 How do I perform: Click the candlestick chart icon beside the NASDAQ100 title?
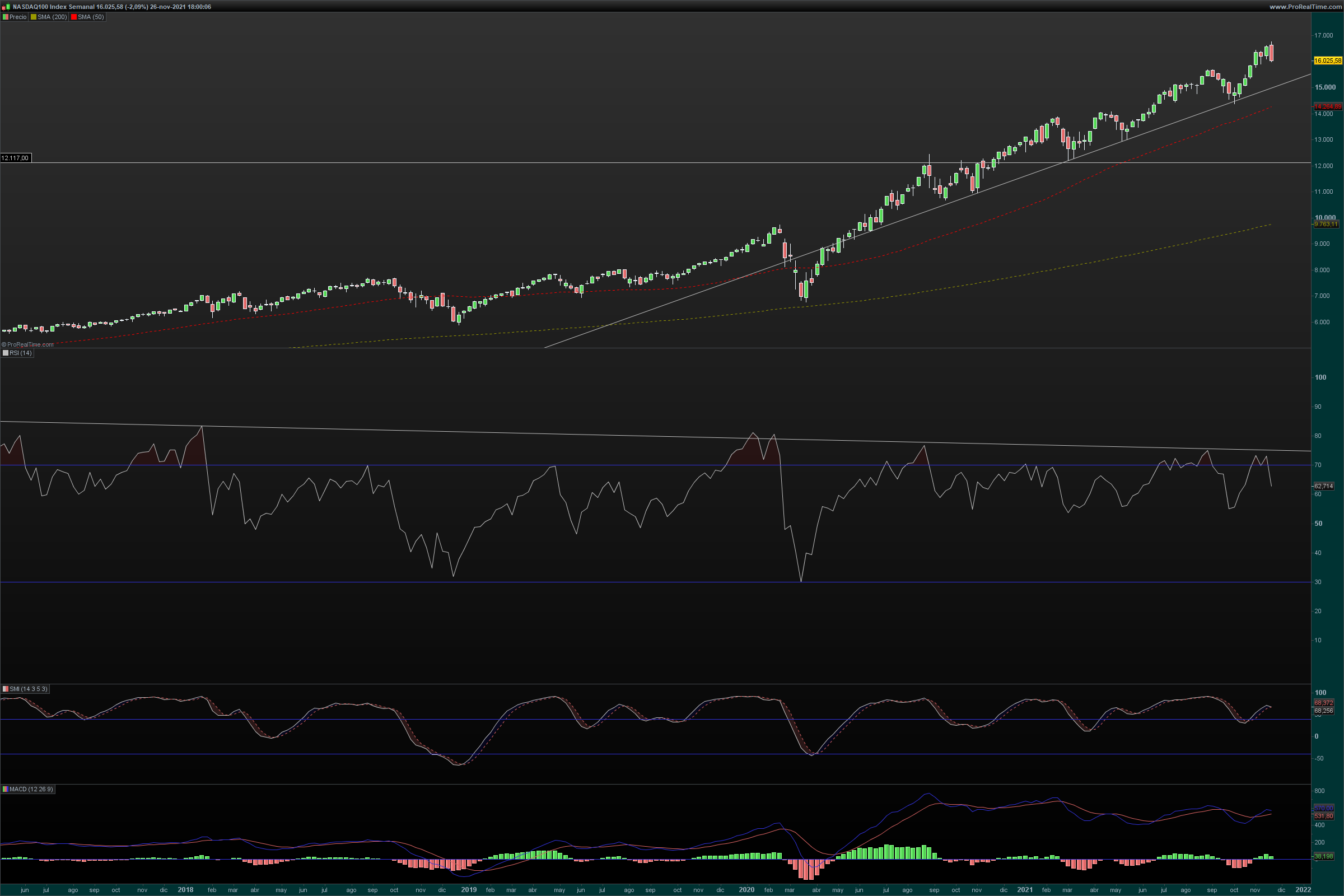(6, 7)
